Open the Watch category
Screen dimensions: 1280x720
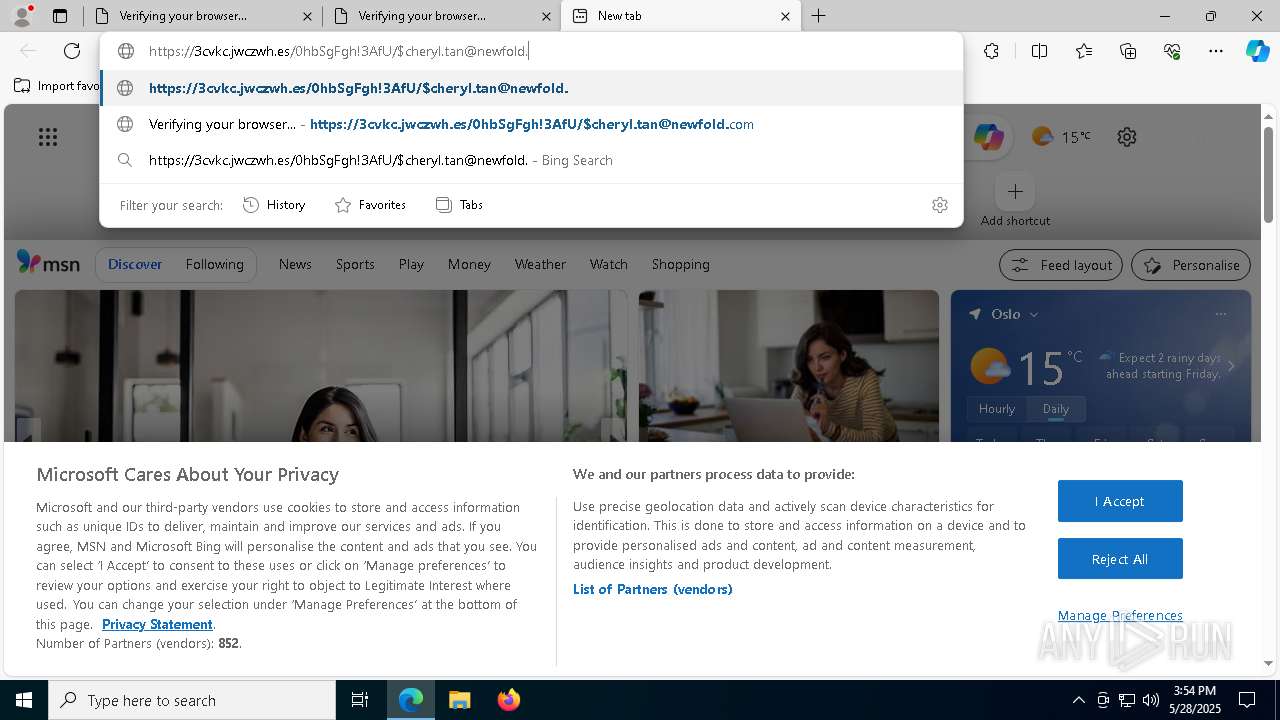click(609, 264)
